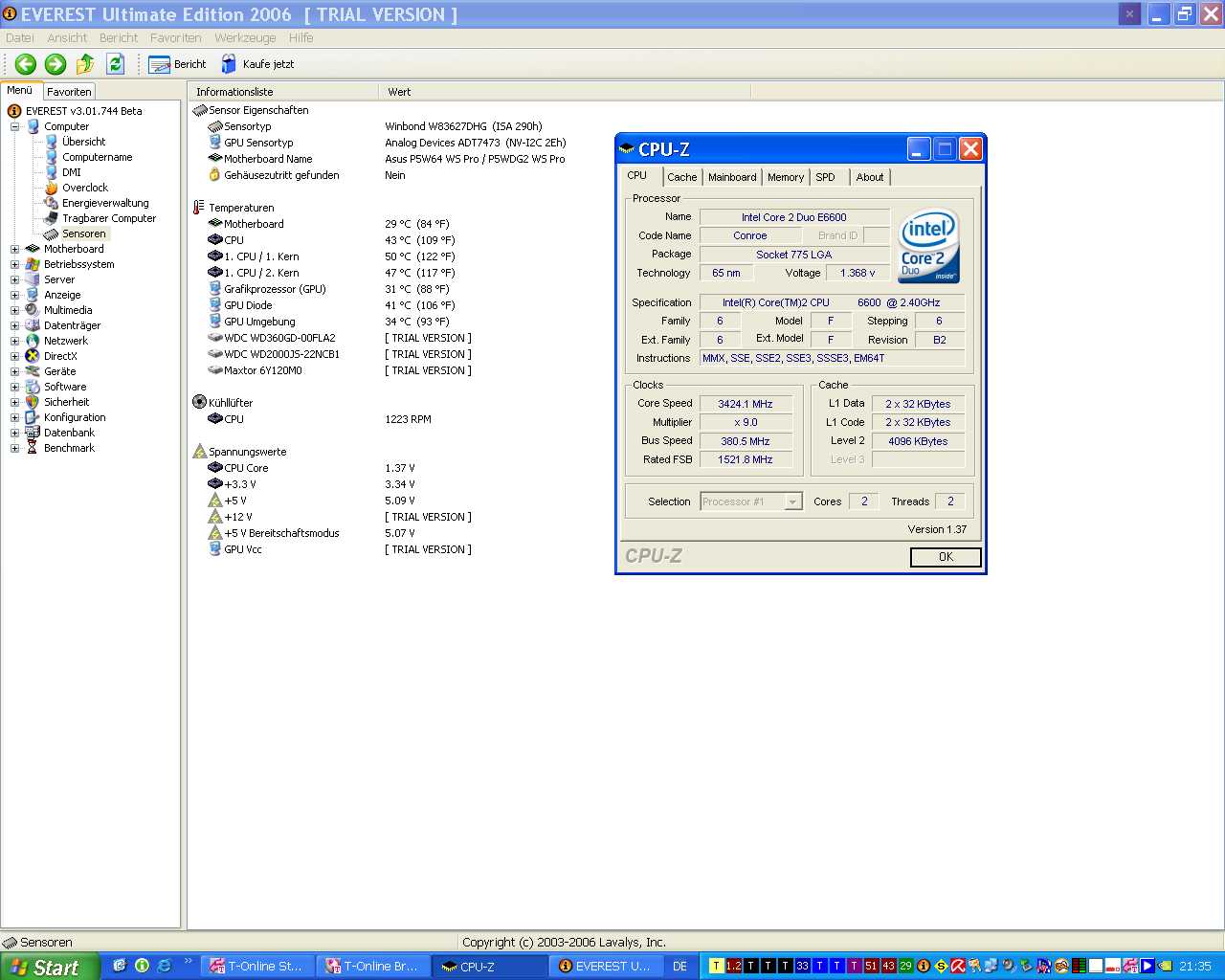Expand the Anzeige tree node
The height and width of the screenshot is (980, 1225).
coord(14,295)
